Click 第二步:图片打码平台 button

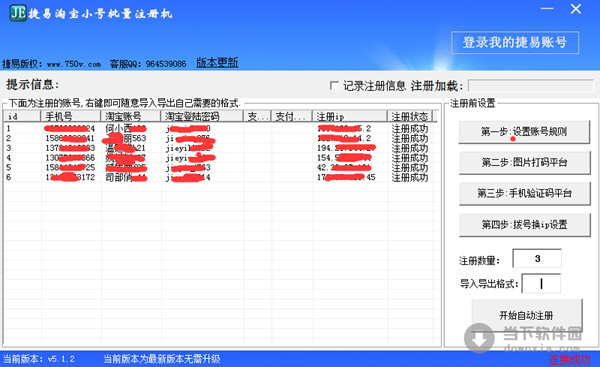click(x=524, y=163)
